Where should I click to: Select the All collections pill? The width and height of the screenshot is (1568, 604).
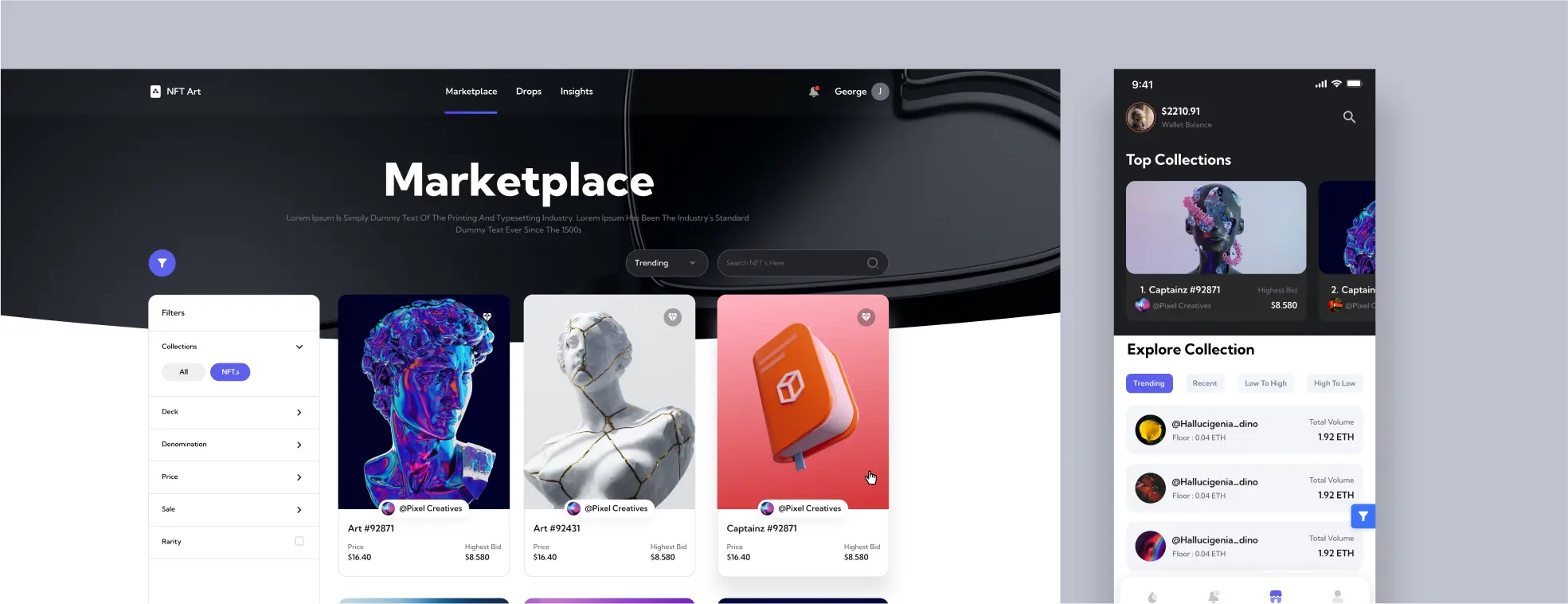pyautogui.click(x=183, y=372)
